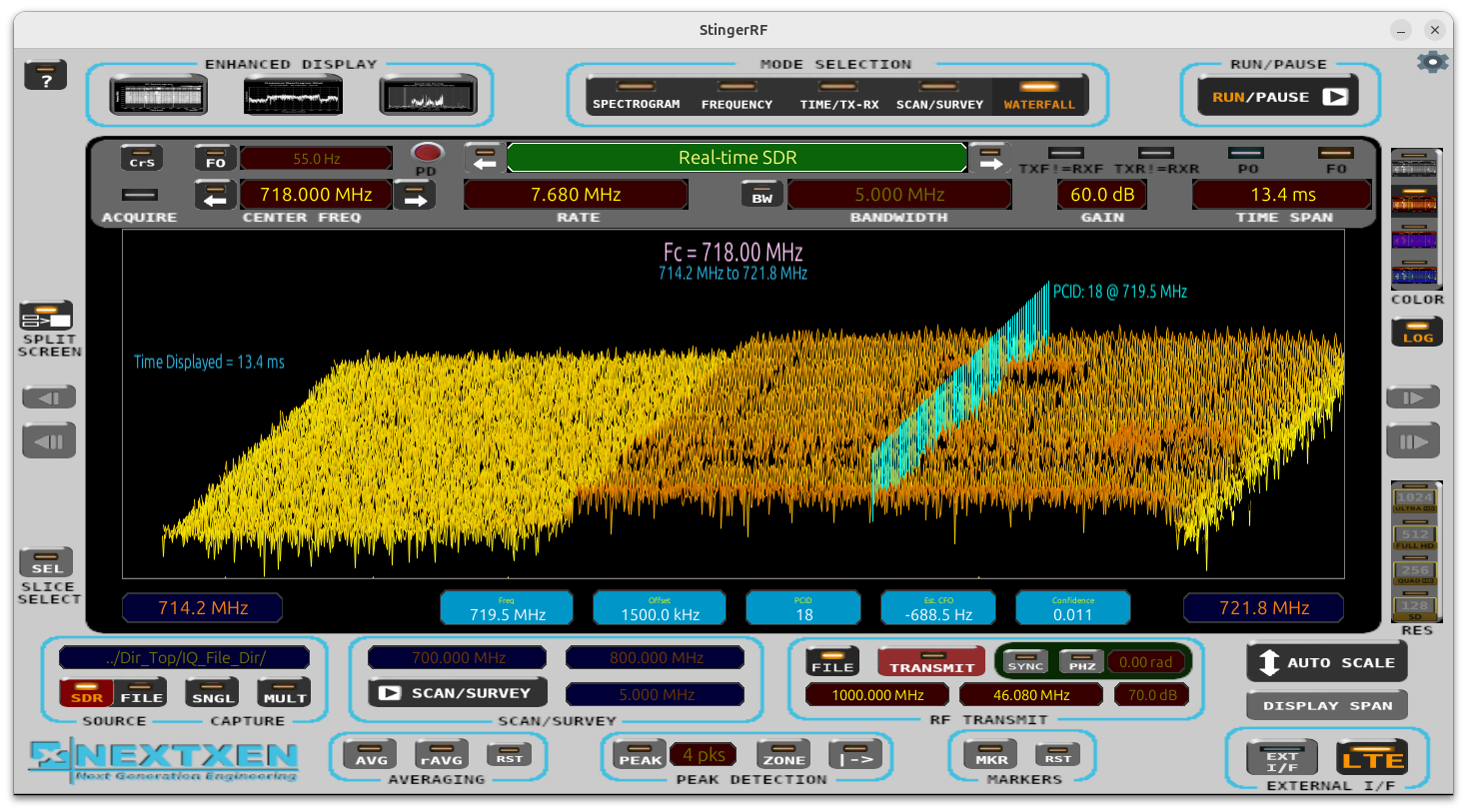Open the help question mark button
Viewport: 1467px width, 812px height.
pyautogui.click(x=46, y=76)
